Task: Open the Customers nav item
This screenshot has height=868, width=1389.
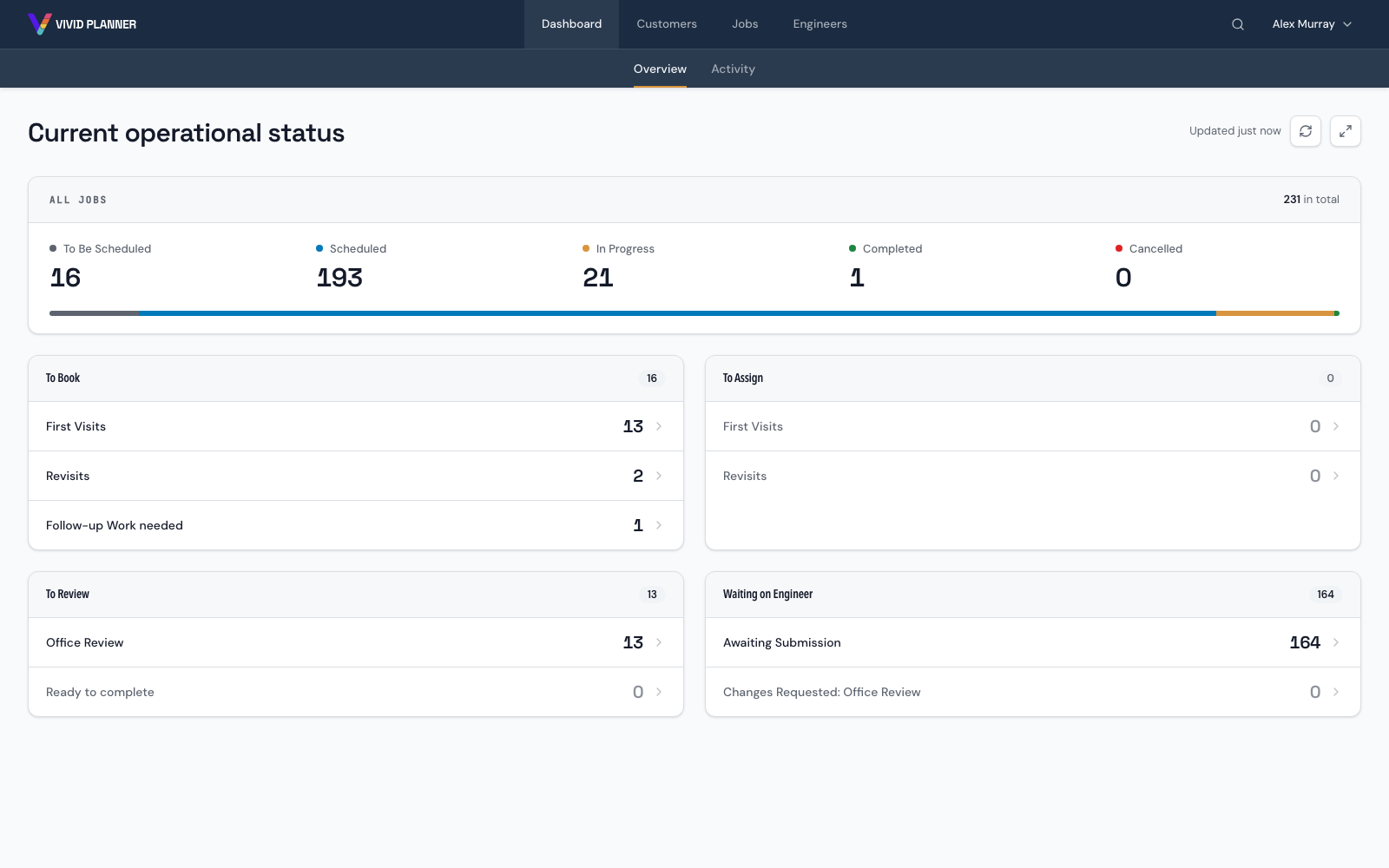Action: tap(667, 24)
